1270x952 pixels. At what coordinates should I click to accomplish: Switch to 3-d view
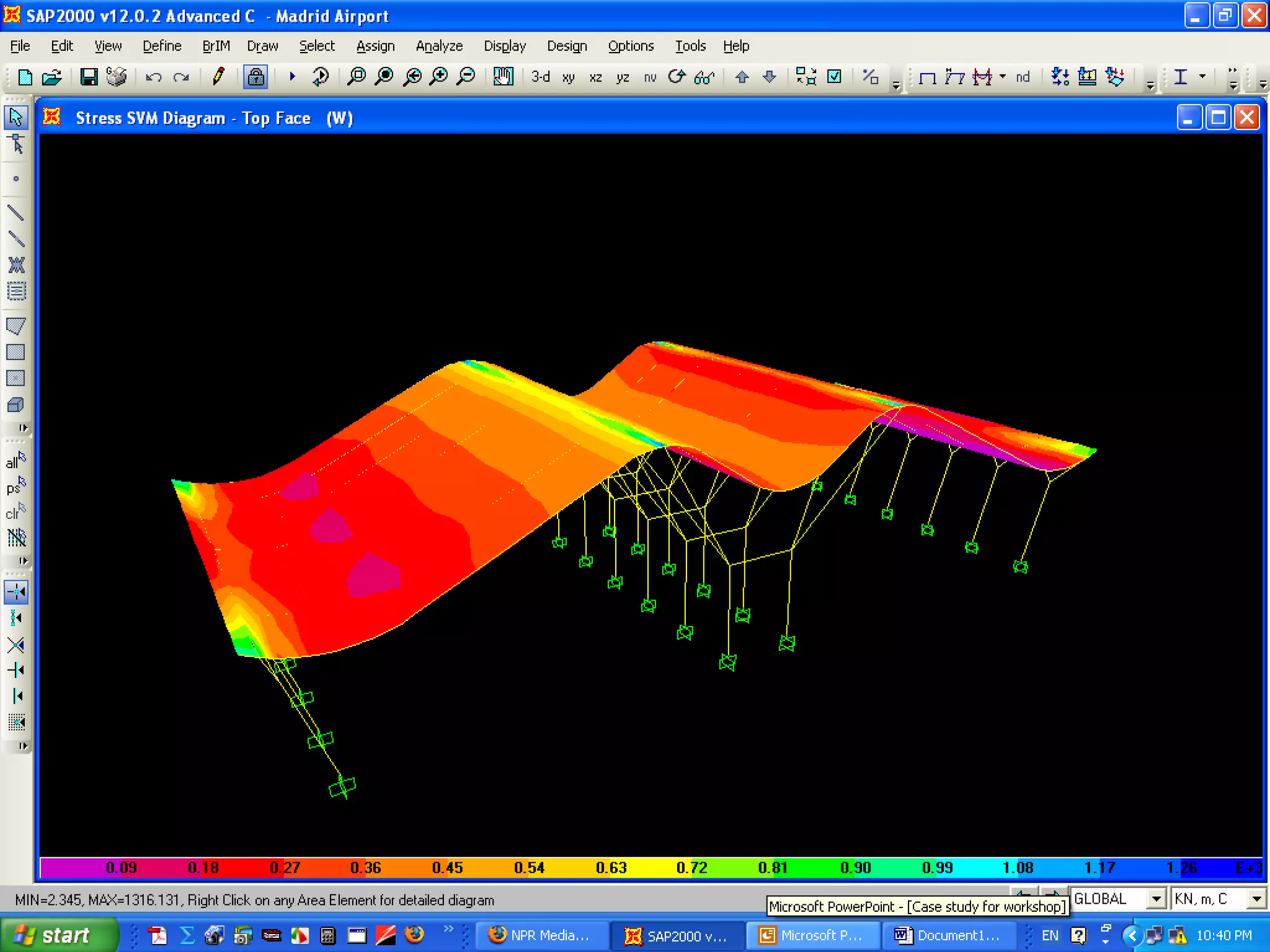pyautogui.click(x=540, y=77)
